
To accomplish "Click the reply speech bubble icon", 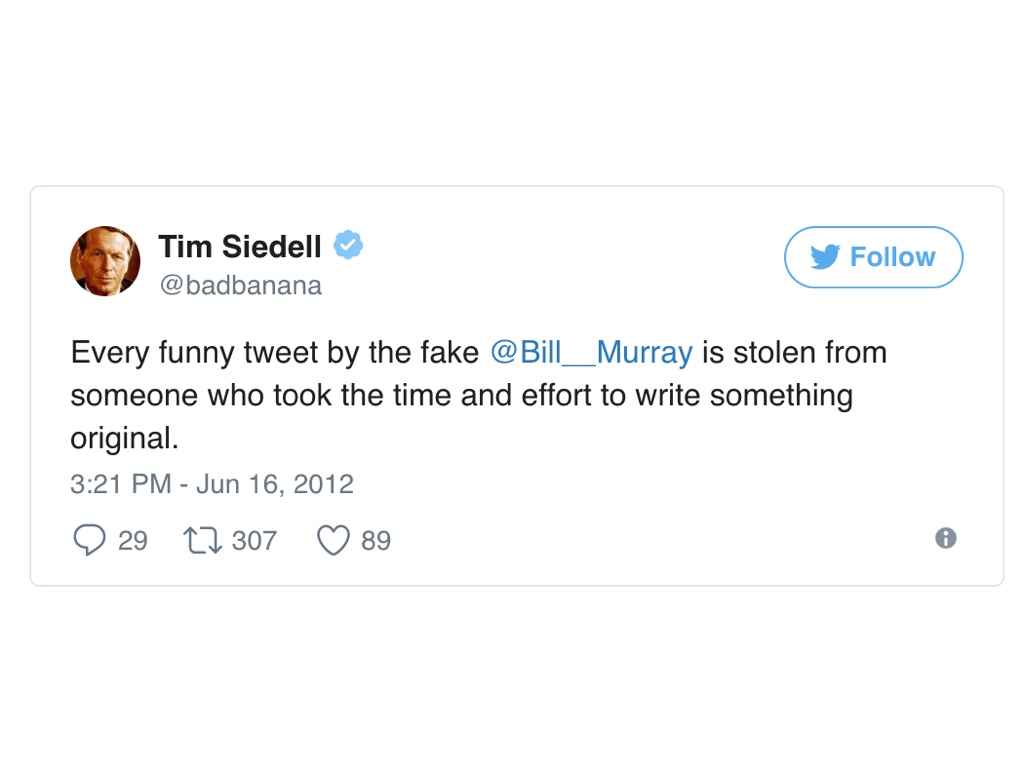I will (x=89, y=541).
